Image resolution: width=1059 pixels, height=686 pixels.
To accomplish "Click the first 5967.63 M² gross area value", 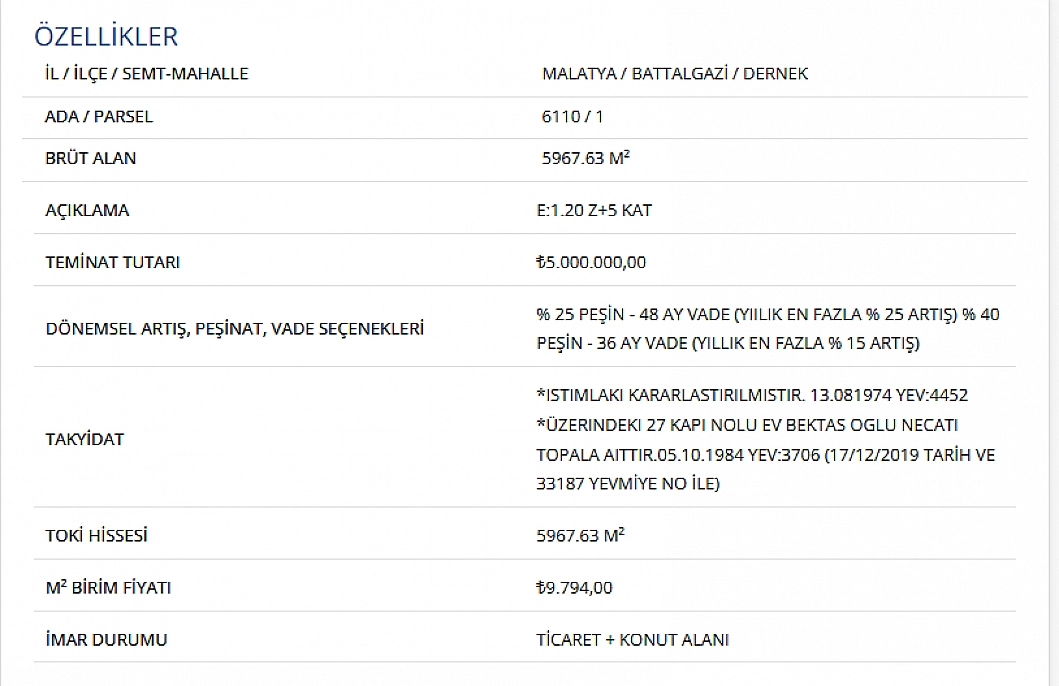I will 586,158.
